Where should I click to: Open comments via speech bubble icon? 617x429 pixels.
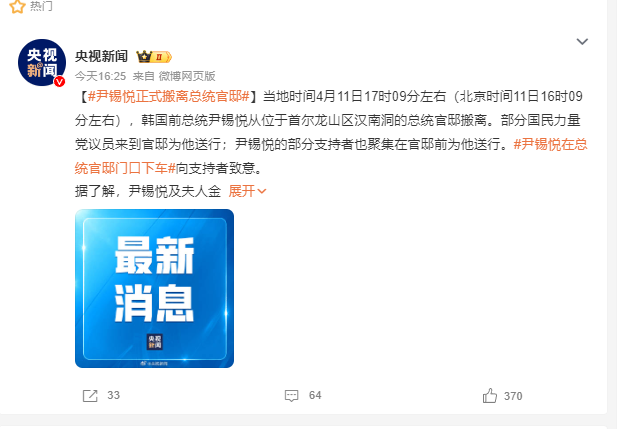pos(292,396)
